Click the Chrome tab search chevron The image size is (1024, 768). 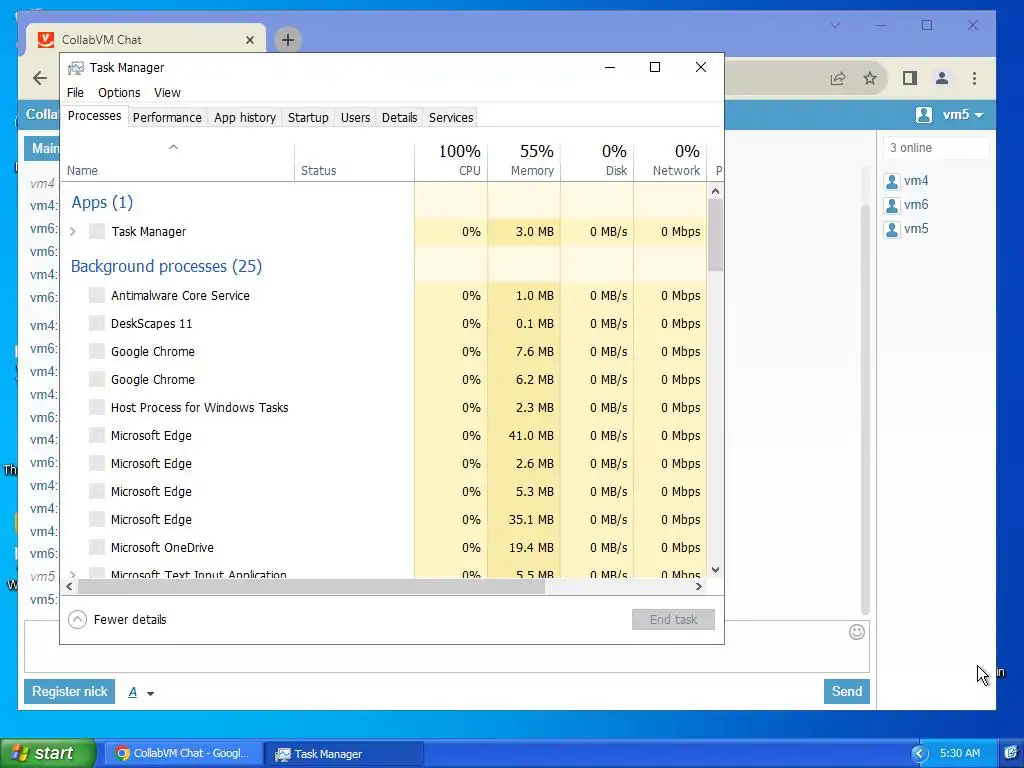pos(835,26)
